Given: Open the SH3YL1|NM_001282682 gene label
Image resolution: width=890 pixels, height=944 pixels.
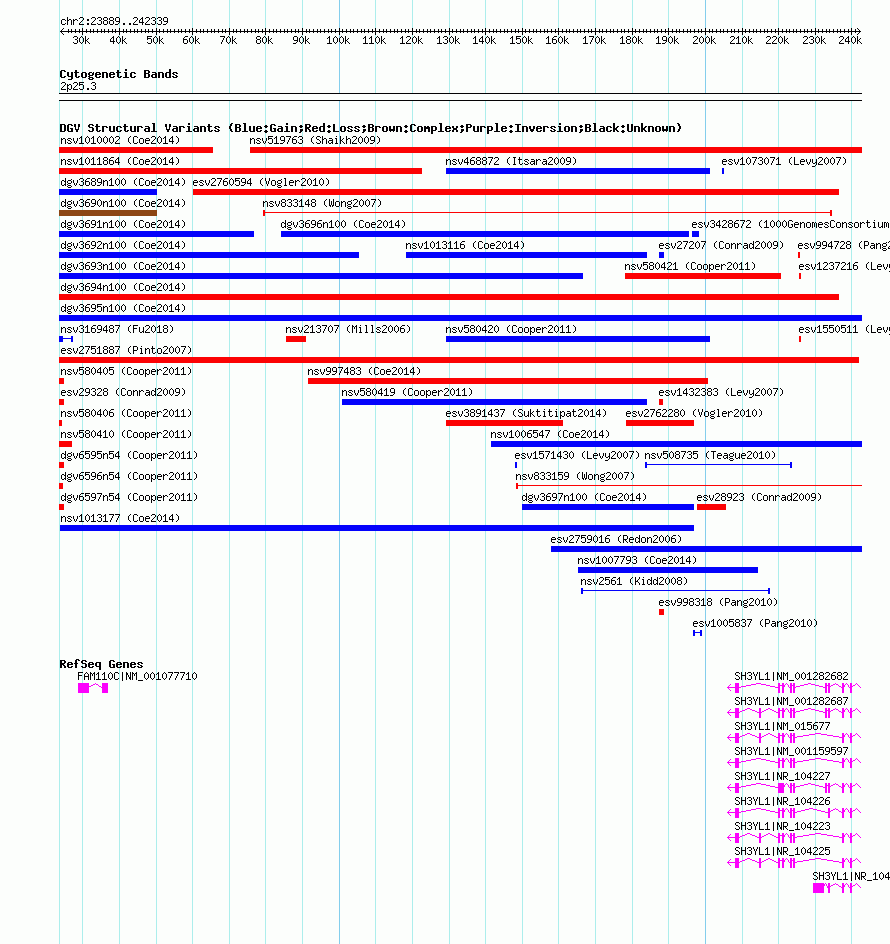Looking at the screenshot, I should [791, 677].
